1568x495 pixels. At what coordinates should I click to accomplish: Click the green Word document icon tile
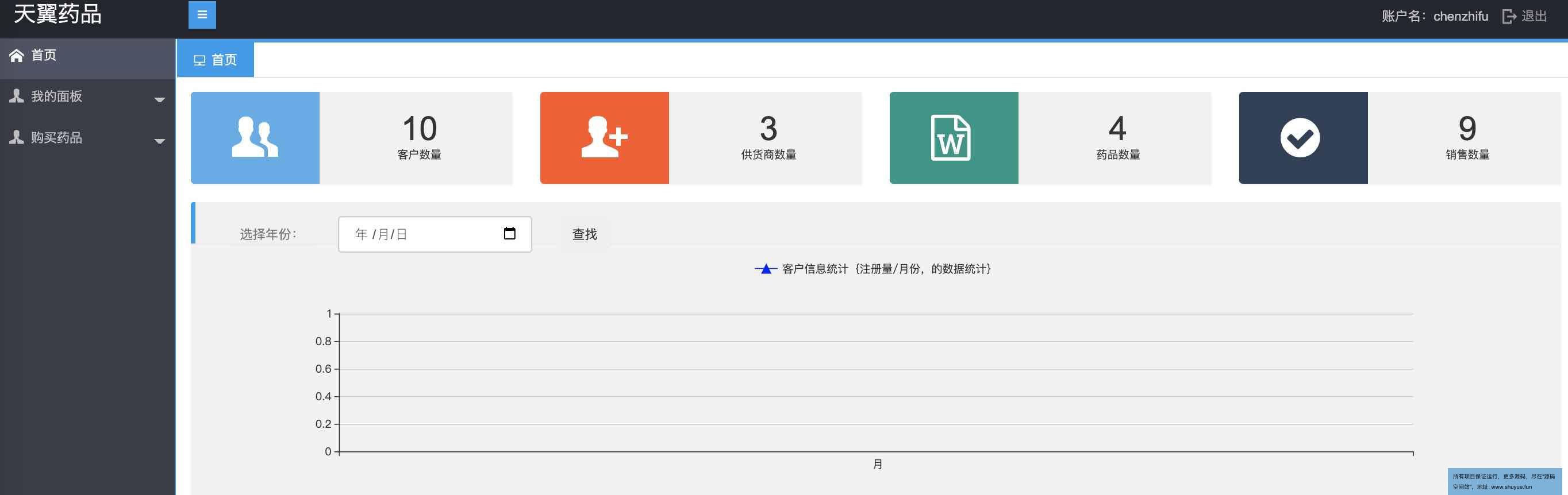(x=954, y=137)
